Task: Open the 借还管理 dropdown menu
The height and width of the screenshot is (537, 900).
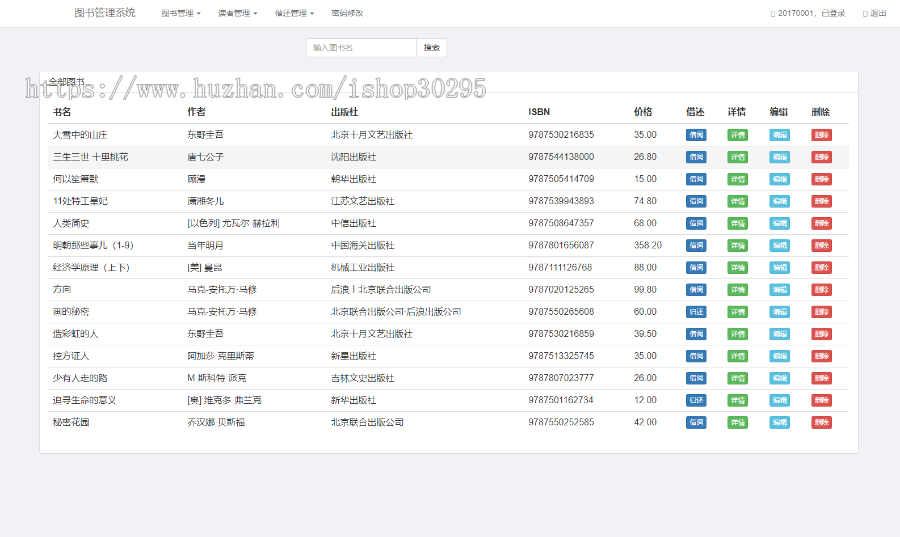Action: [294, 13]
